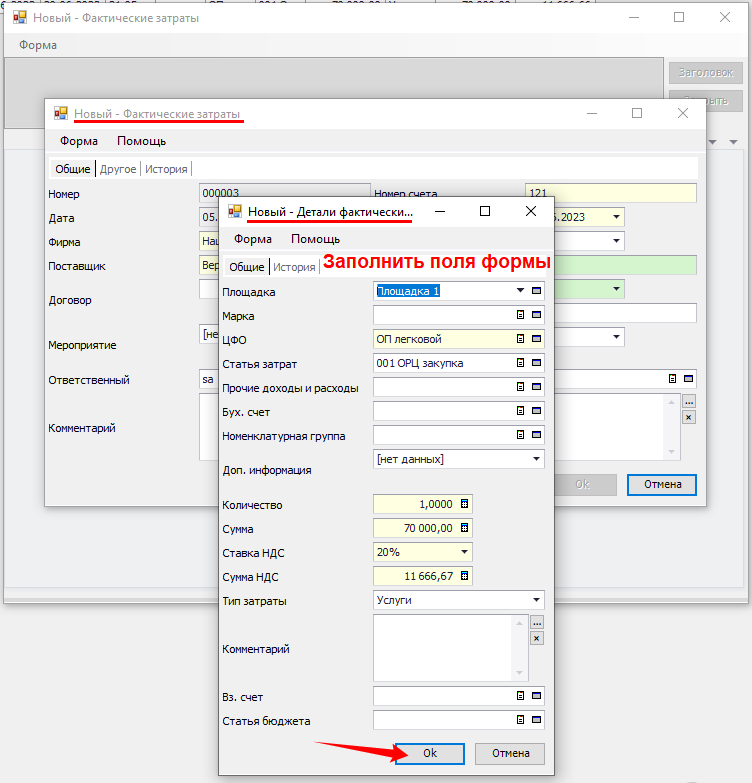
Task: Clear detail Комментарий with the x button
Action: [537, 638]
